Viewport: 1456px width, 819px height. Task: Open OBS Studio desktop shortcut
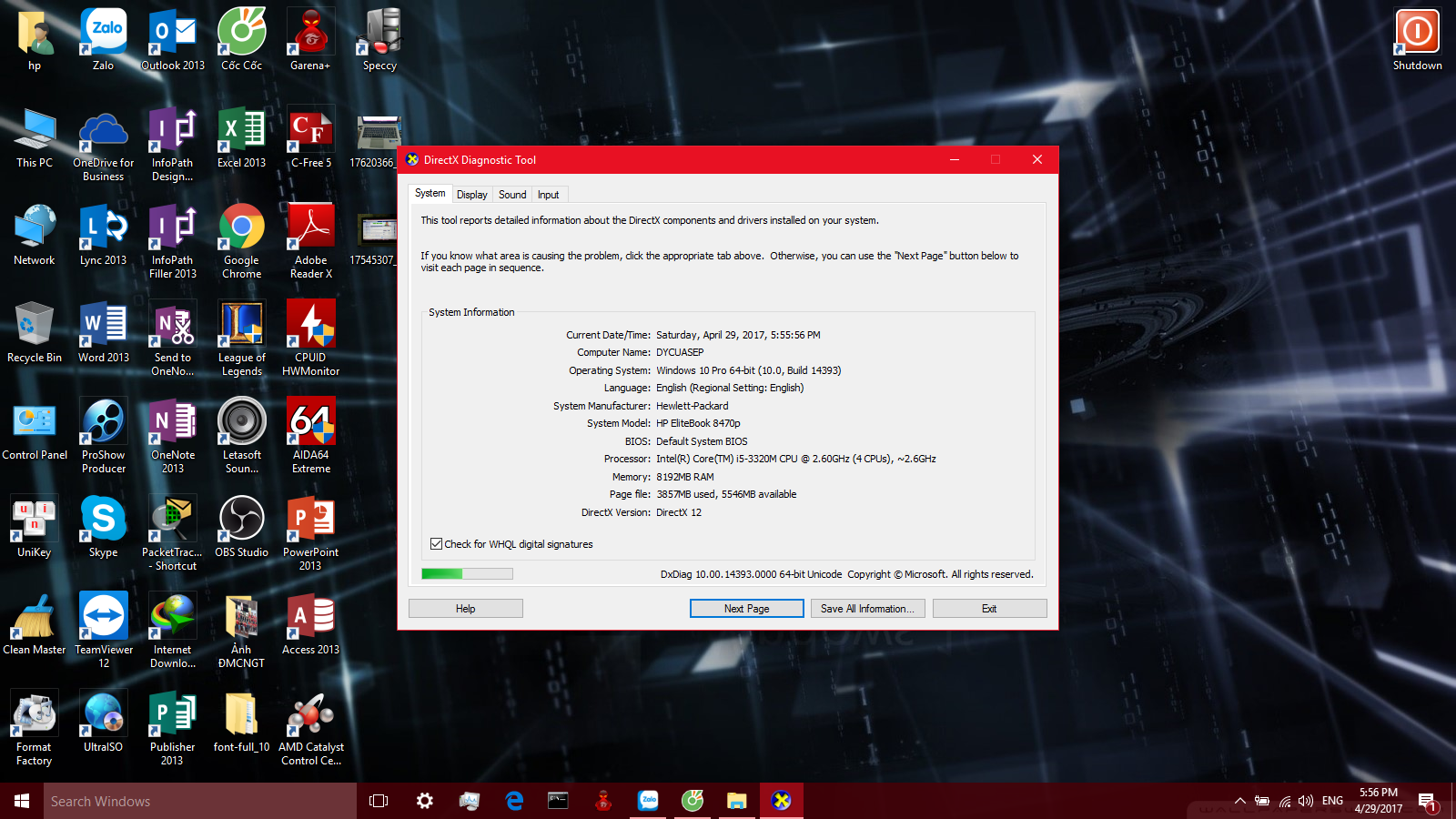click(242, 527)
